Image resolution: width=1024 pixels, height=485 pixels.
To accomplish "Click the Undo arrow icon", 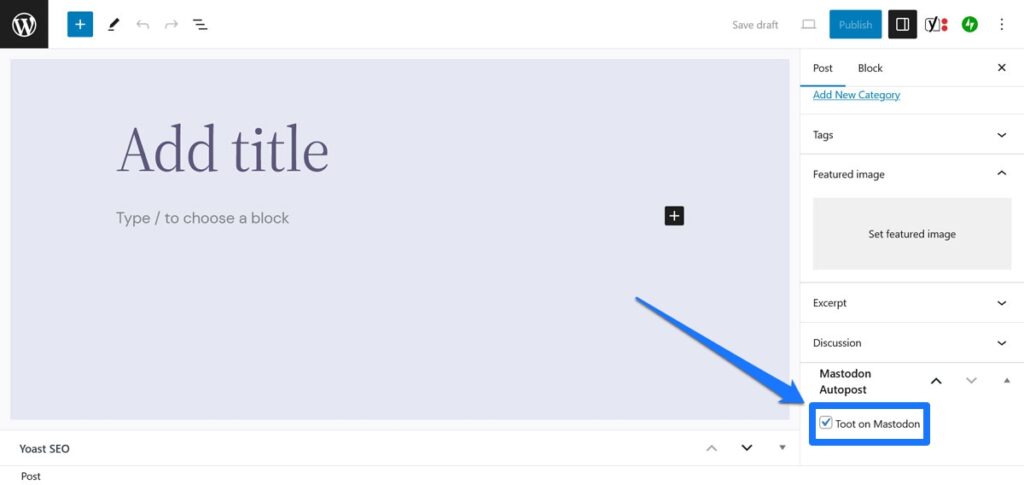I will tap(142, 24).
